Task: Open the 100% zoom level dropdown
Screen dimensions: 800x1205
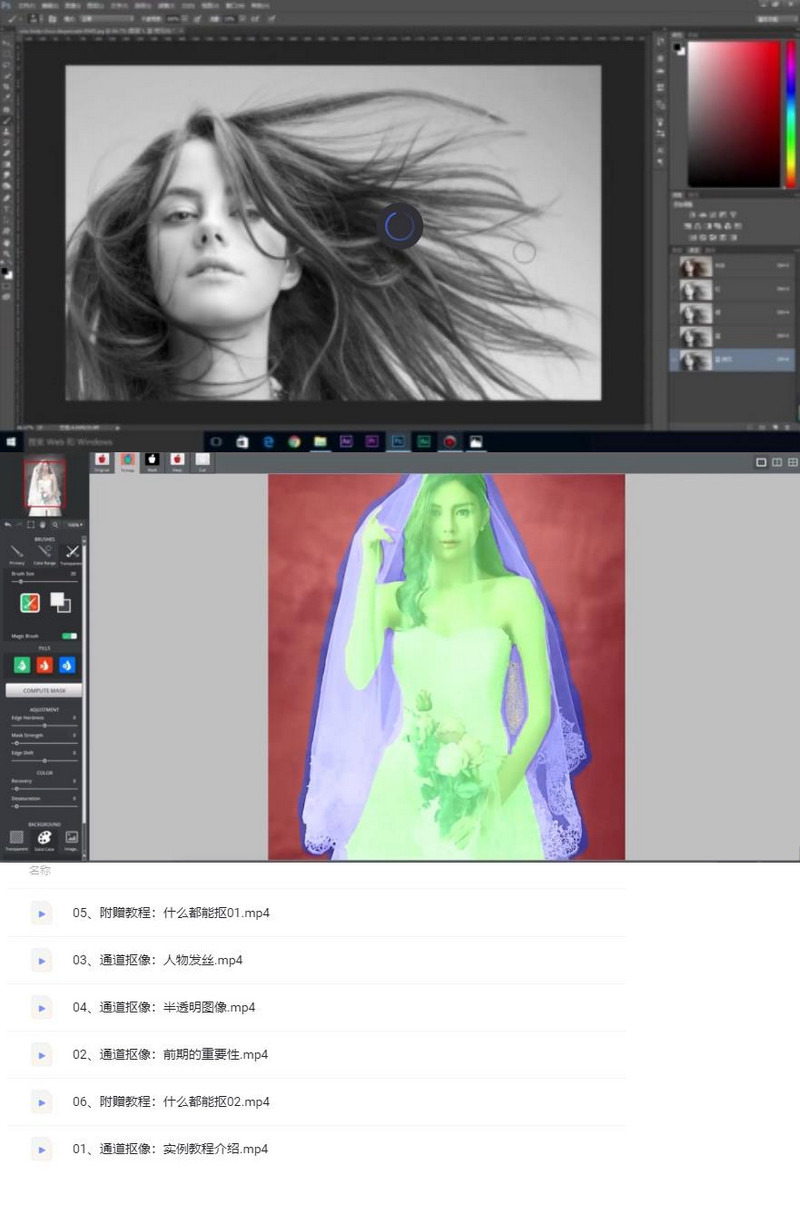Action: [x=74, y=524]
